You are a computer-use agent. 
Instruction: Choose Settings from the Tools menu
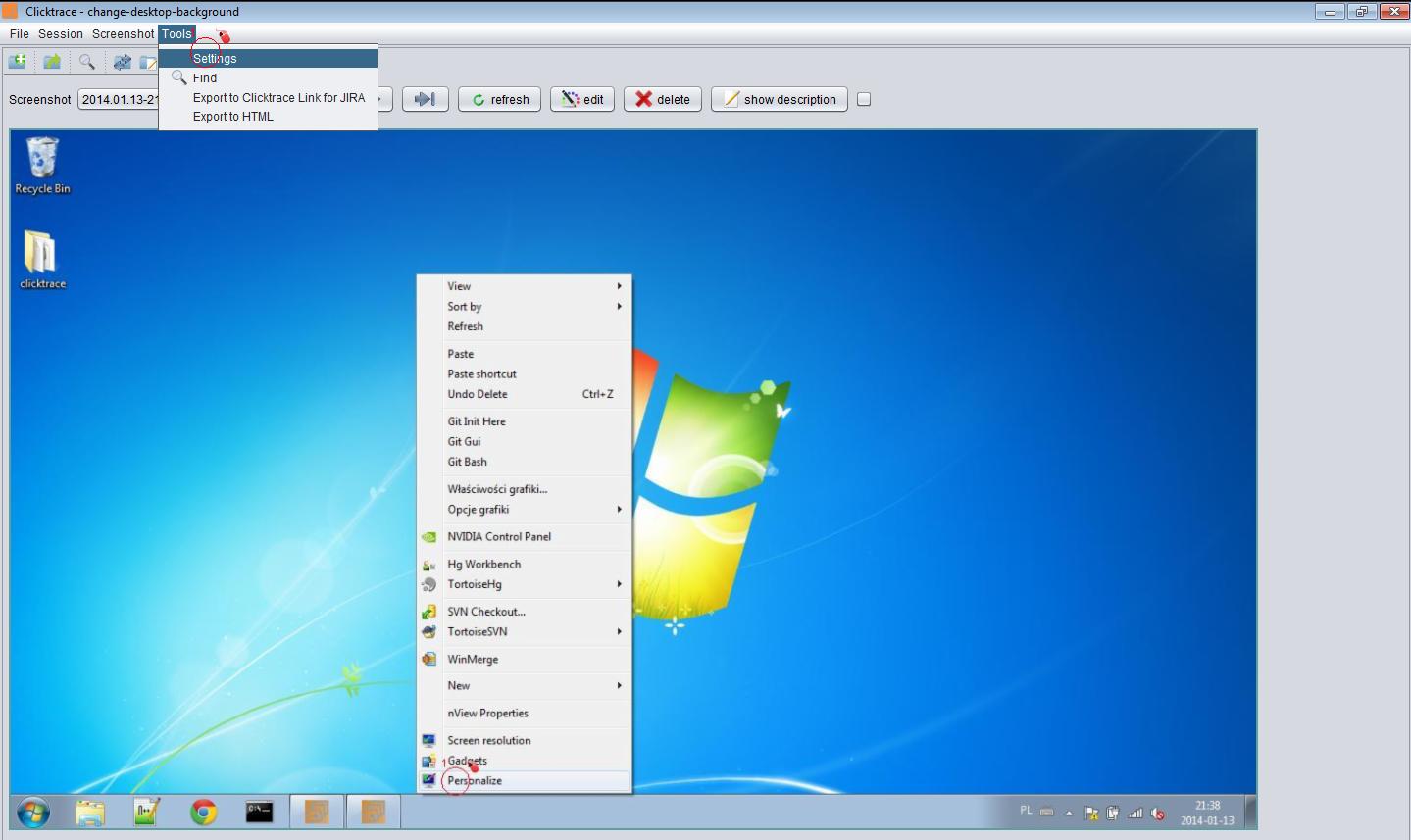click(x=269, y=58)
